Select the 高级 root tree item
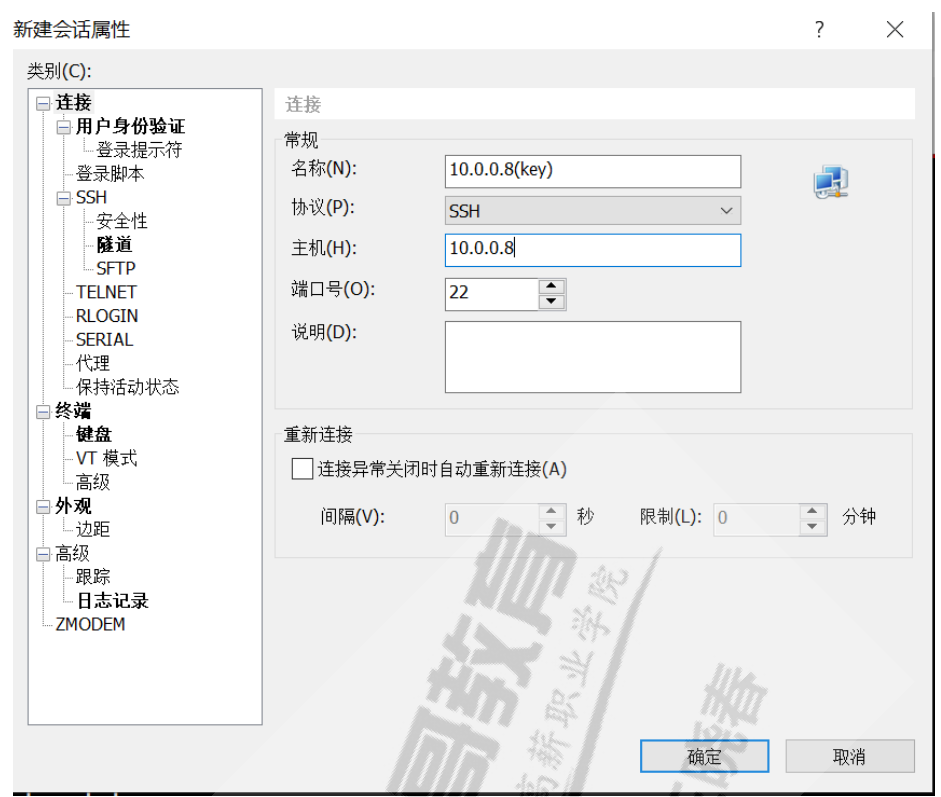 (72, 553)
